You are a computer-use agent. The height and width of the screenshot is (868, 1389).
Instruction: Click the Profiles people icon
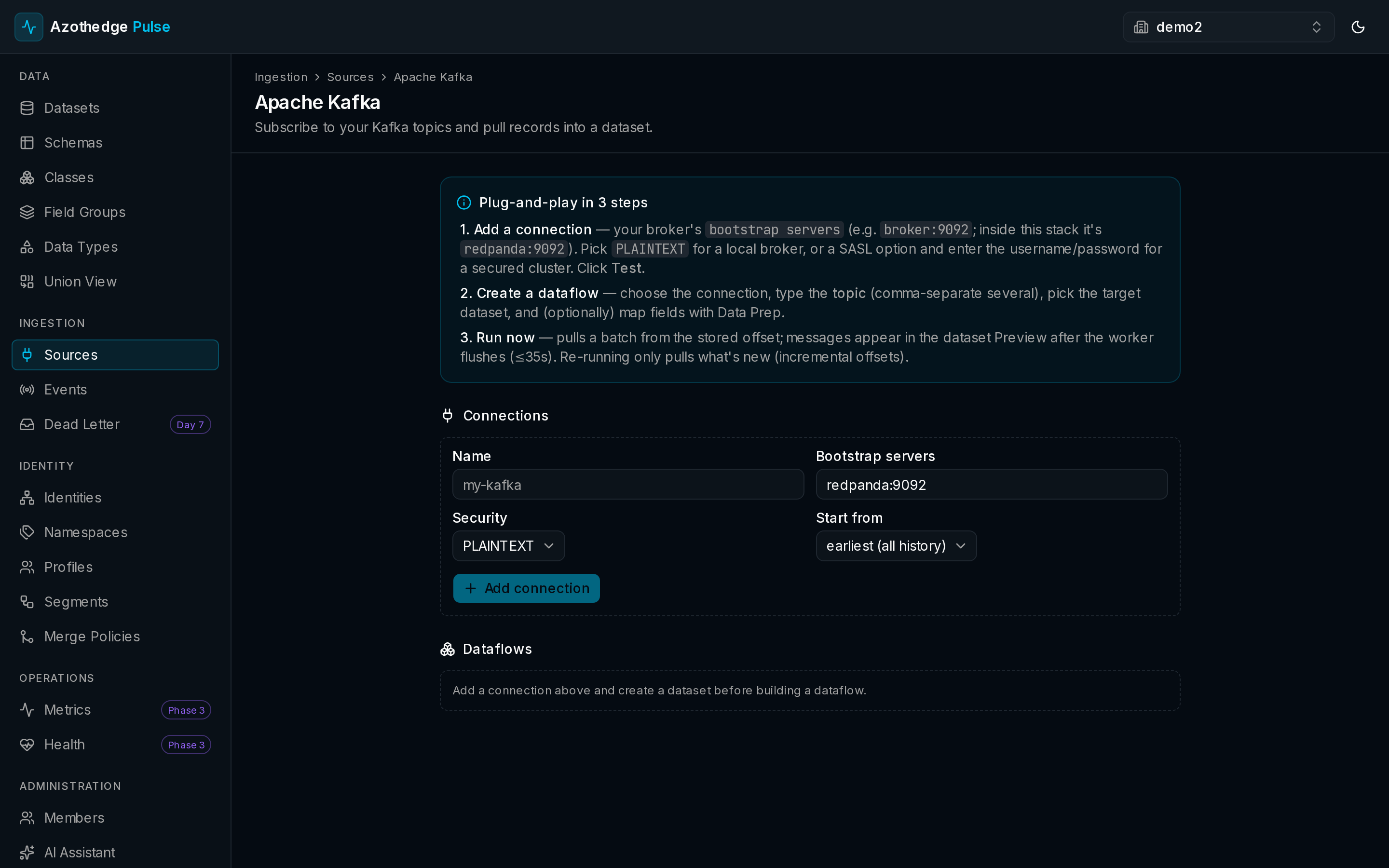click(27, 567)
